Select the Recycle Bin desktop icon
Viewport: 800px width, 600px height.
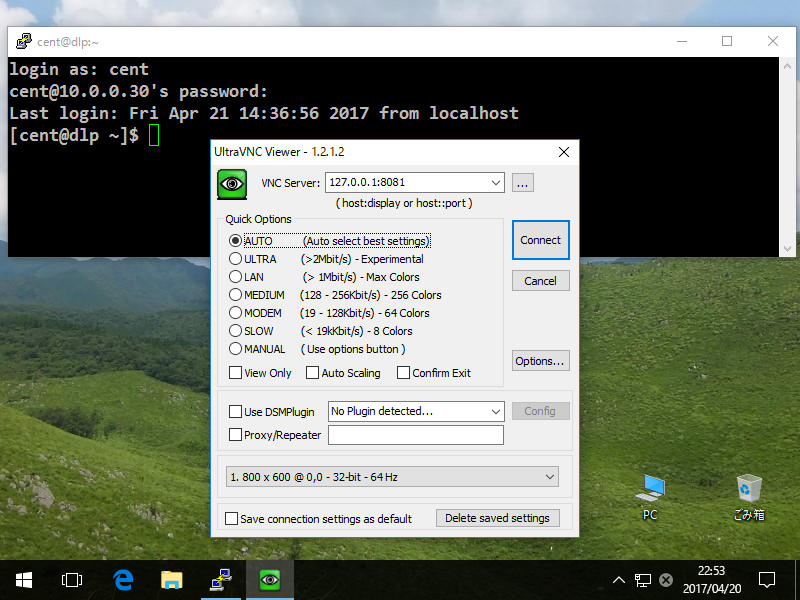click(749, 498)
